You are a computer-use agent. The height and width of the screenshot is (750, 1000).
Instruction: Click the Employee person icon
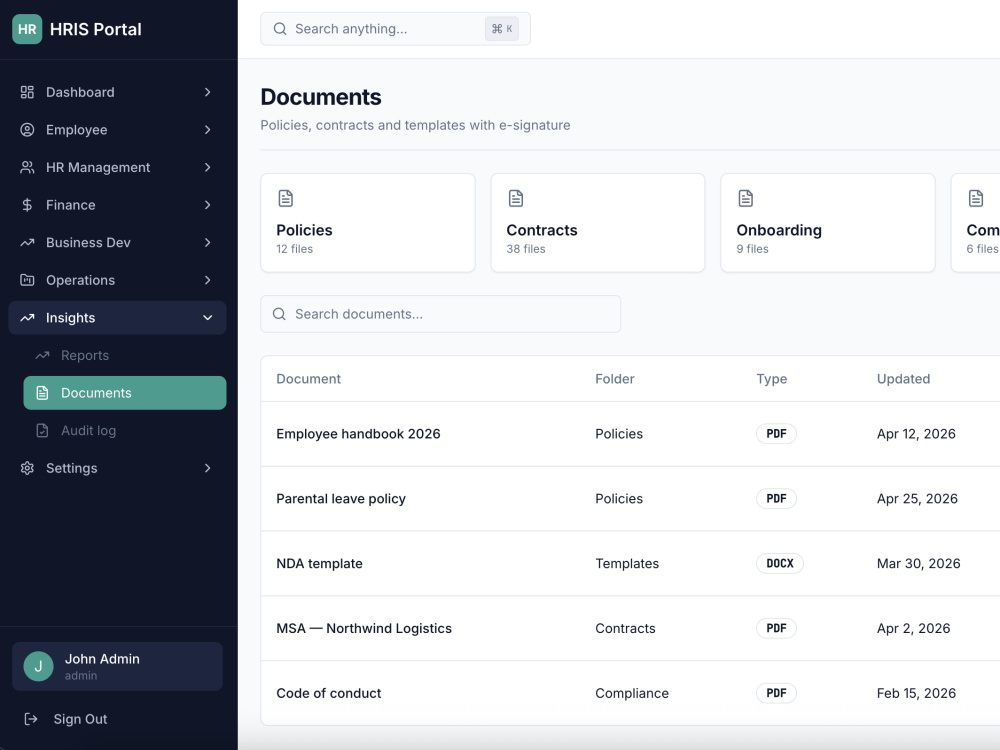(x=27, y=130)
